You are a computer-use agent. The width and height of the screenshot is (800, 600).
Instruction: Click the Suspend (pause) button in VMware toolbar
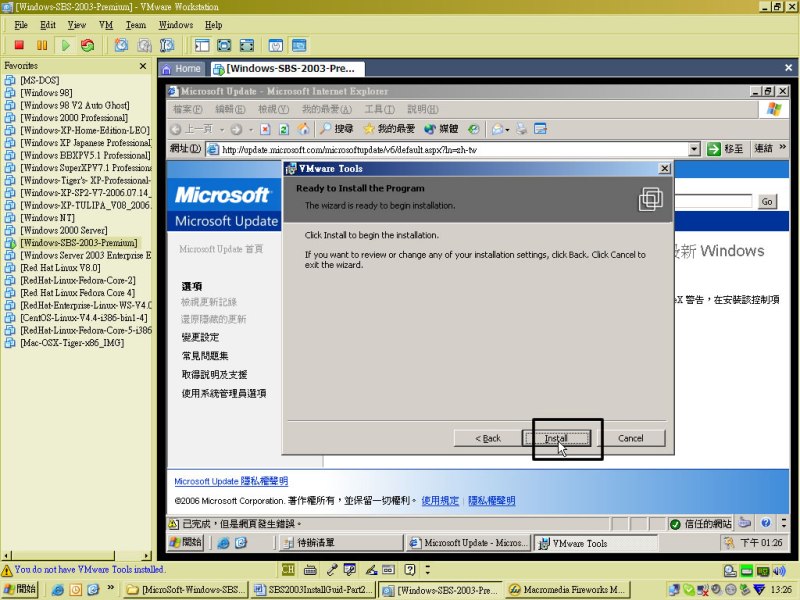pyautogui.click(x=42, y=45)
